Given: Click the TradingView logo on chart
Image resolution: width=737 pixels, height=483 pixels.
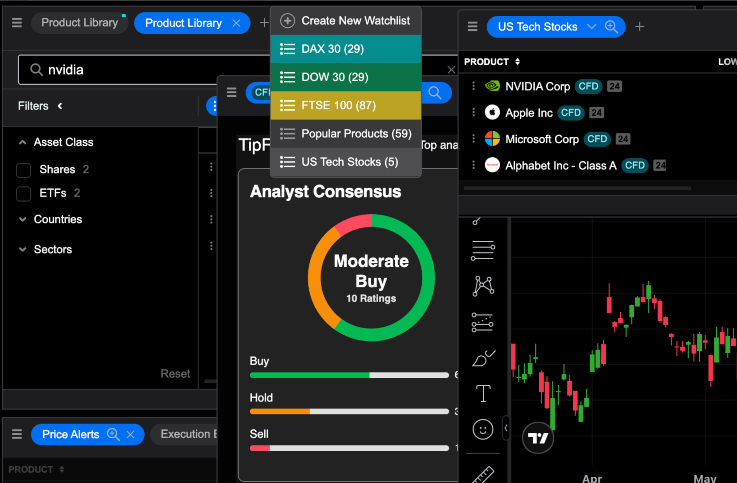Looking at the screenshot, I should [538, 438].
